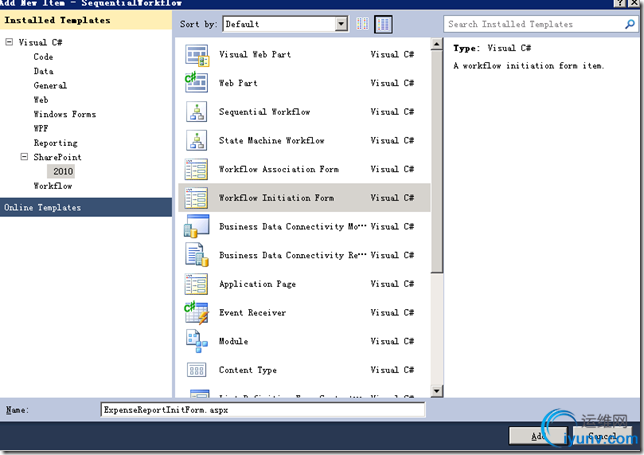
Task: Click 'Visual C#' beside Module
Action: pos(392,342)
